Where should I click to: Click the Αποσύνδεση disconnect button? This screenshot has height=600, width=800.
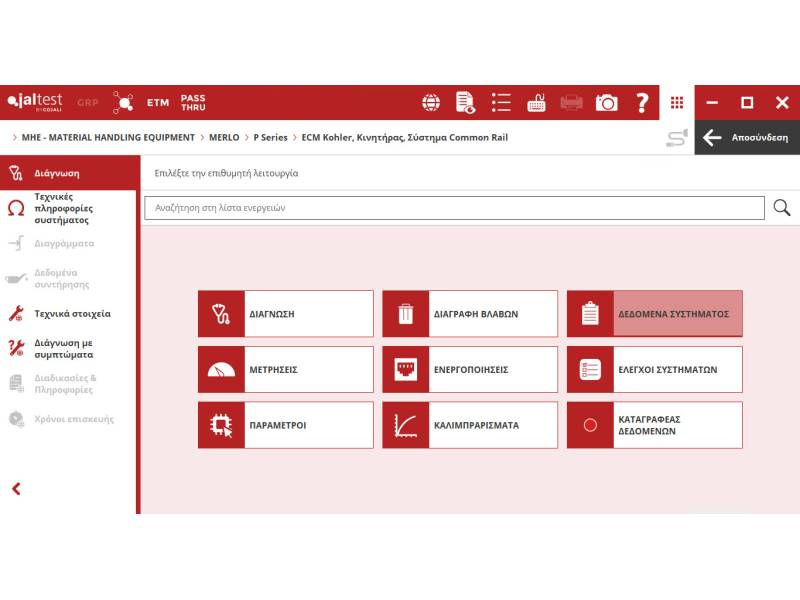(x=747, y=138)
